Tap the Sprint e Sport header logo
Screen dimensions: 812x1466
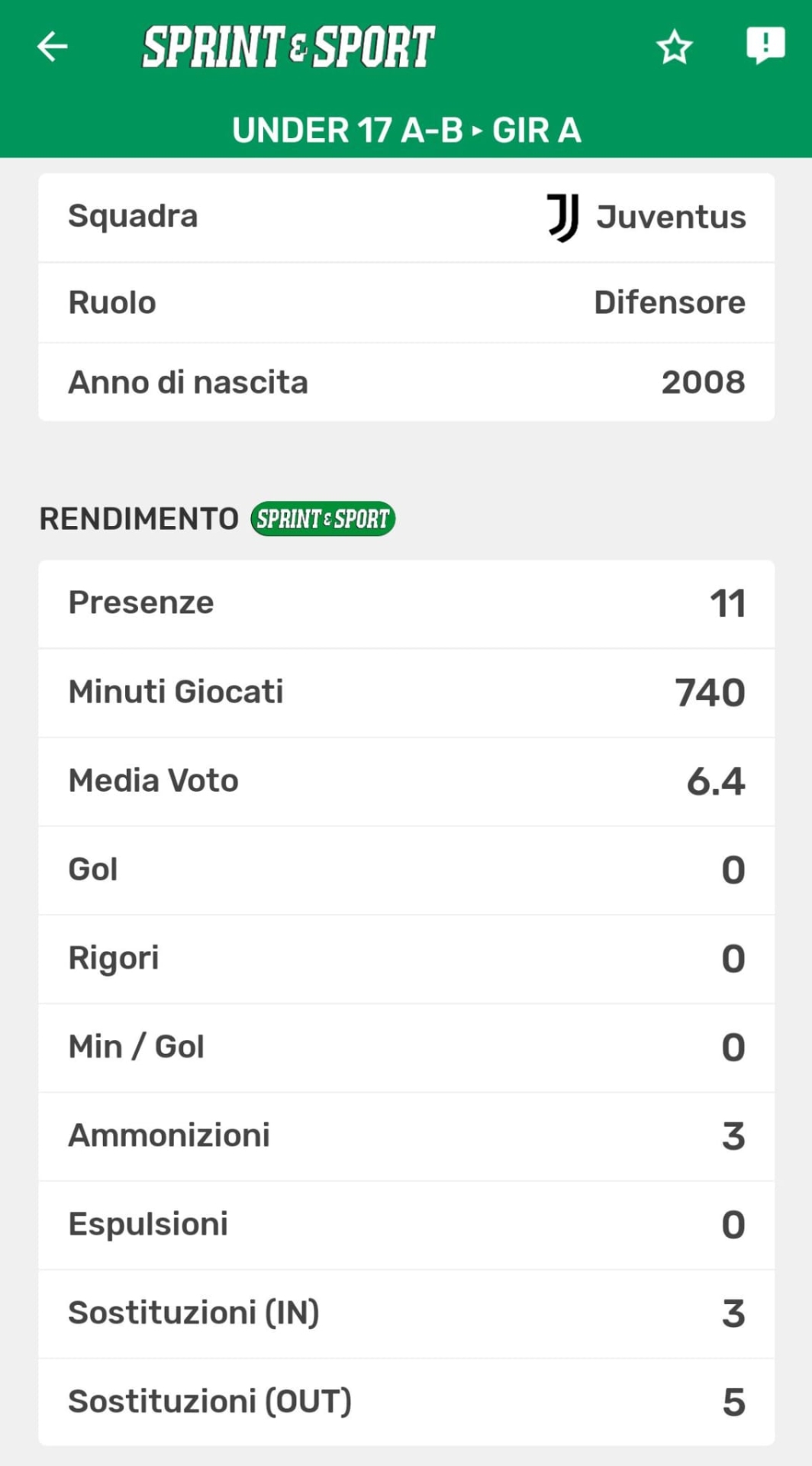pyautogui.click(x=288, y=47)
